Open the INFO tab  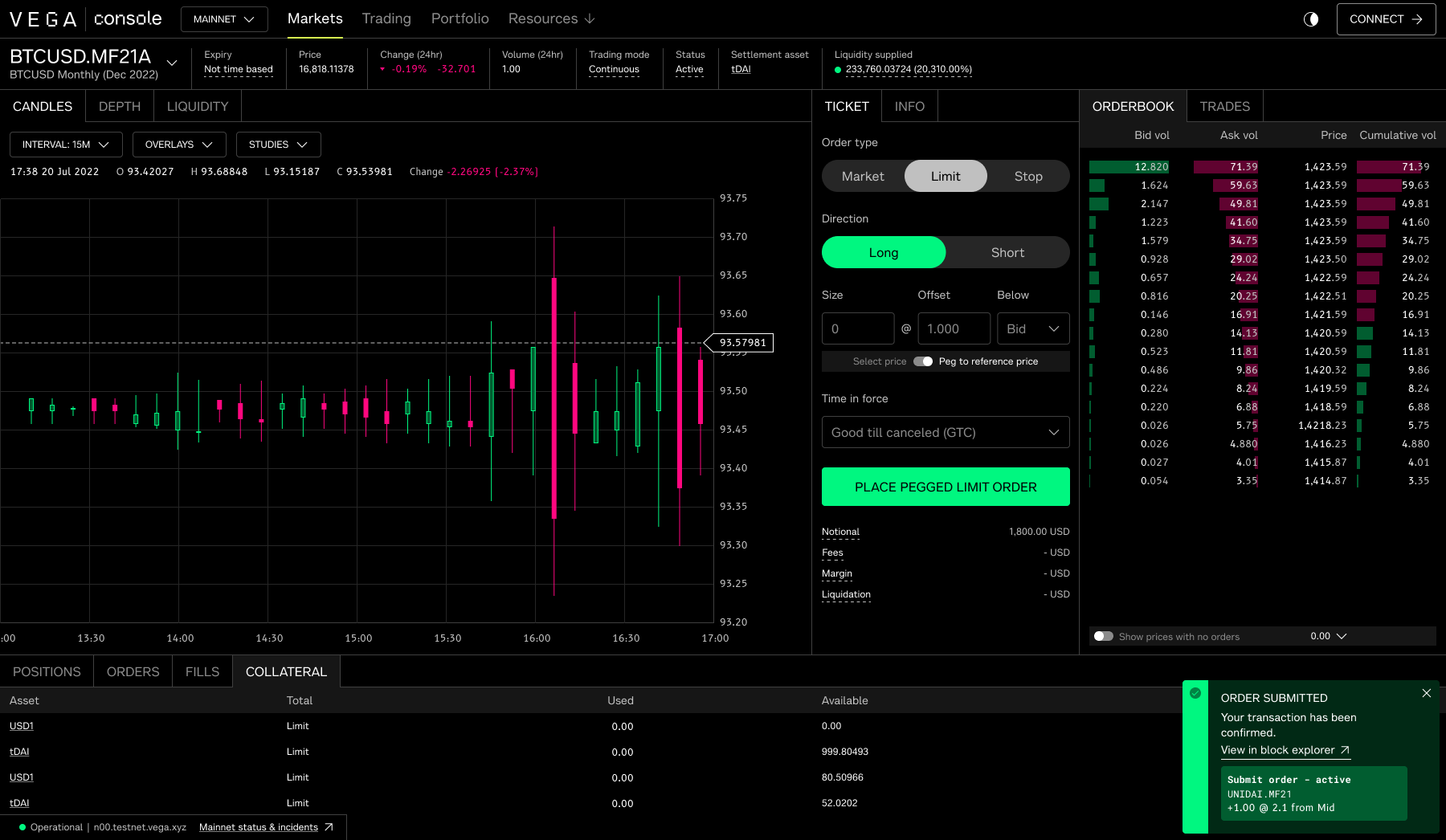(909, 106)
